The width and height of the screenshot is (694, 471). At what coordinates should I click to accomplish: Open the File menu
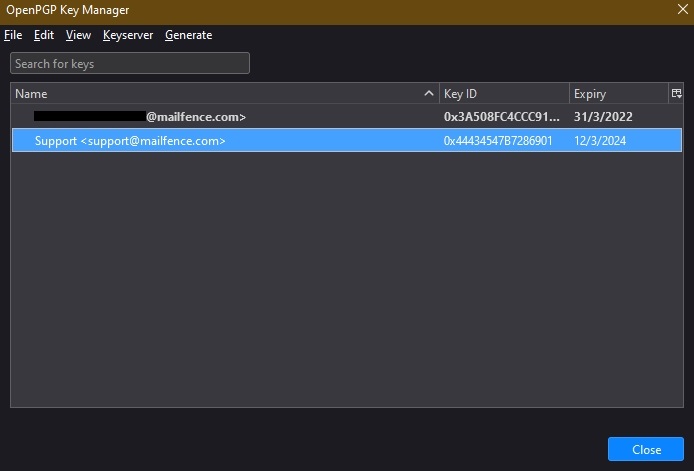coord(13,35)
